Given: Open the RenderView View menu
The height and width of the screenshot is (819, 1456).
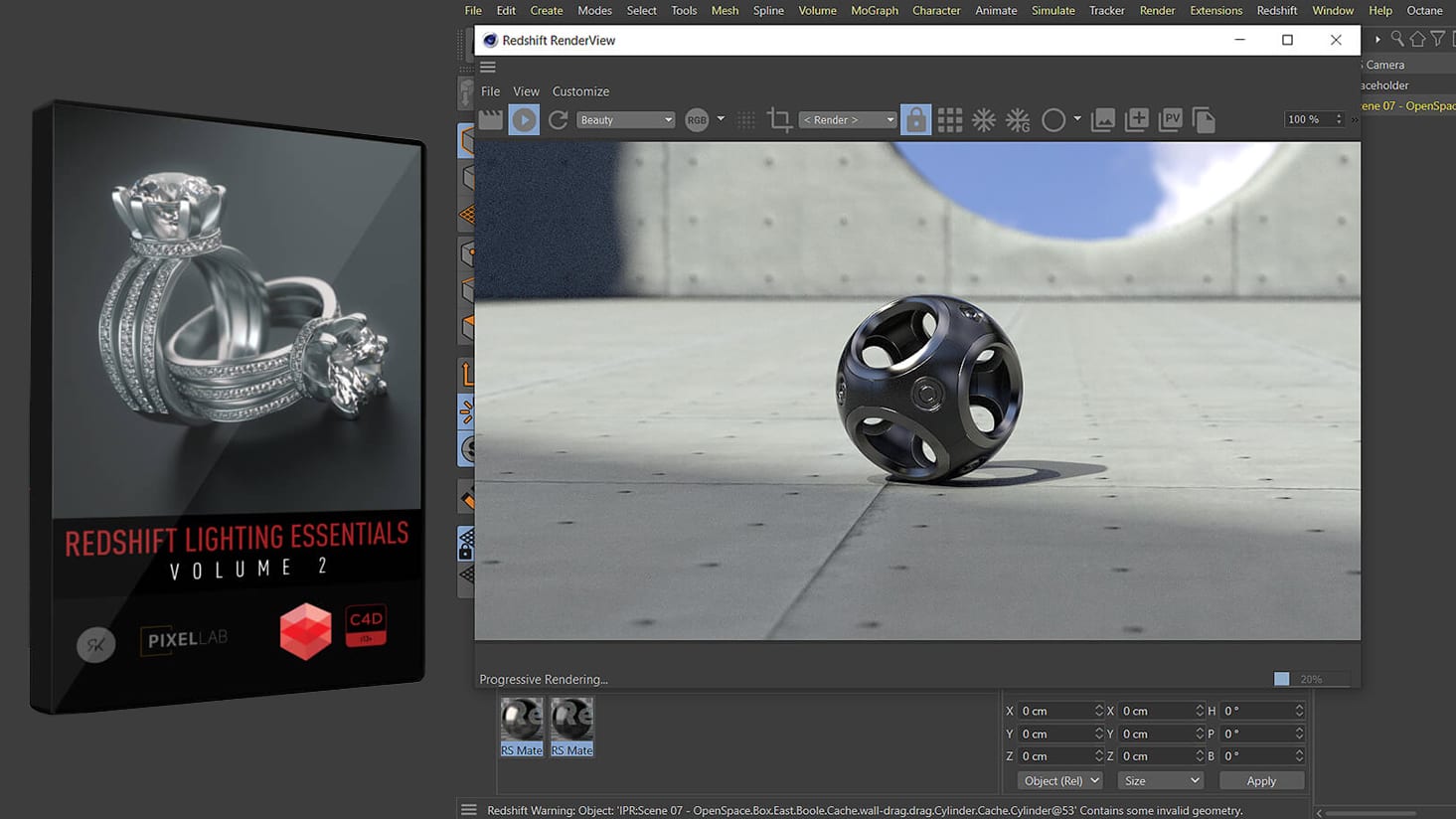Looking at the screenshot, I should 527,91.
